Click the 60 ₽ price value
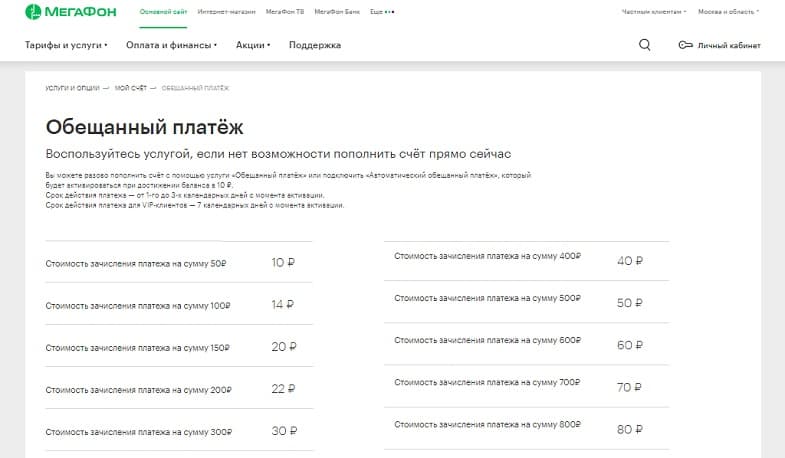 coord(630,345)
